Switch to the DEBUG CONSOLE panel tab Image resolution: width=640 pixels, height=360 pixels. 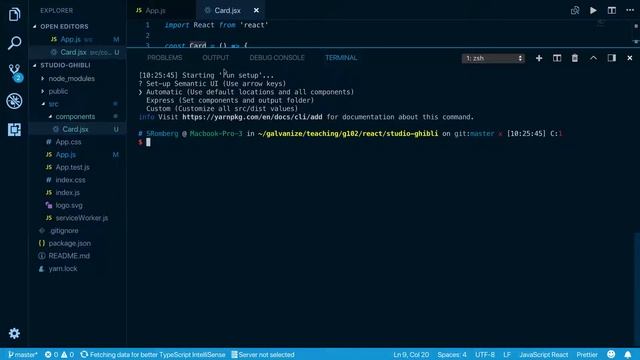click(x=277, y=58)
